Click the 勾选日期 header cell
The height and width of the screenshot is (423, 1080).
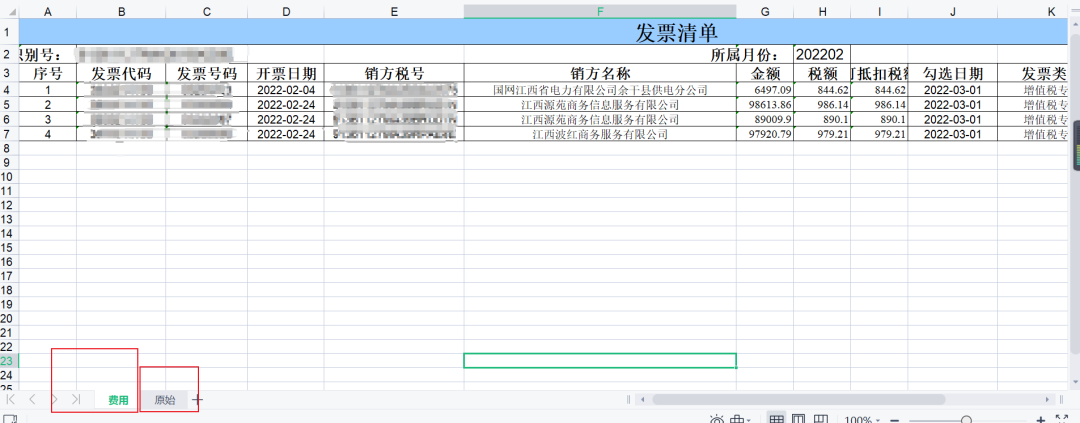pos(953,73)
